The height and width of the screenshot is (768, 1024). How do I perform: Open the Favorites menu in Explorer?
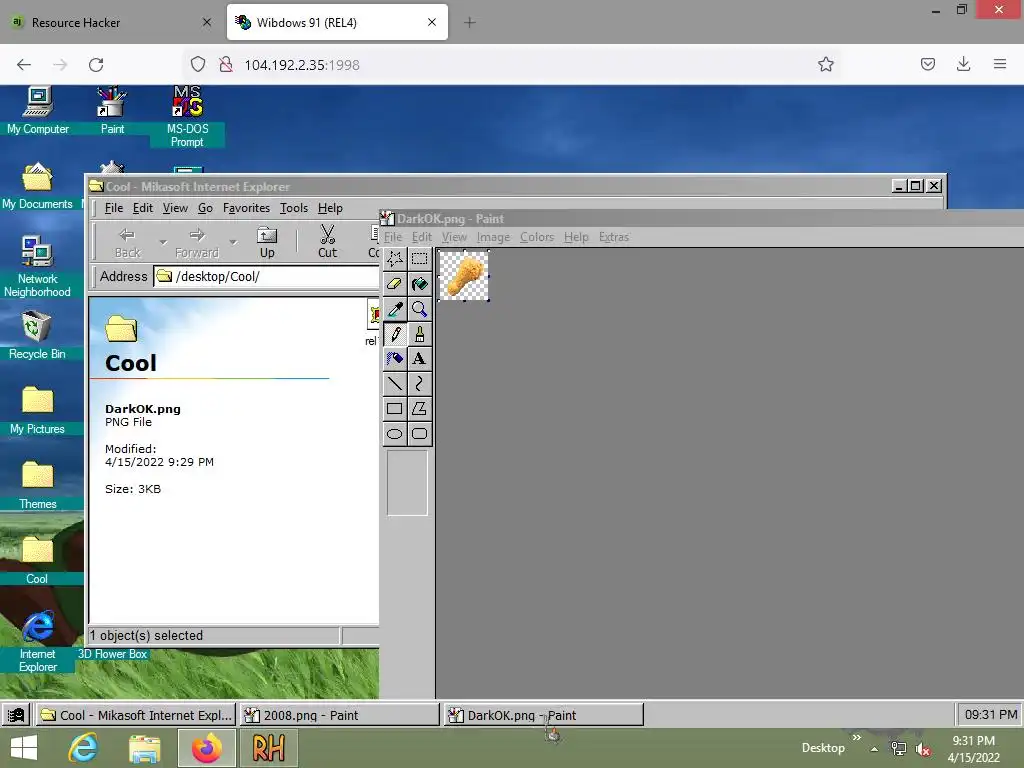point(246,208)
